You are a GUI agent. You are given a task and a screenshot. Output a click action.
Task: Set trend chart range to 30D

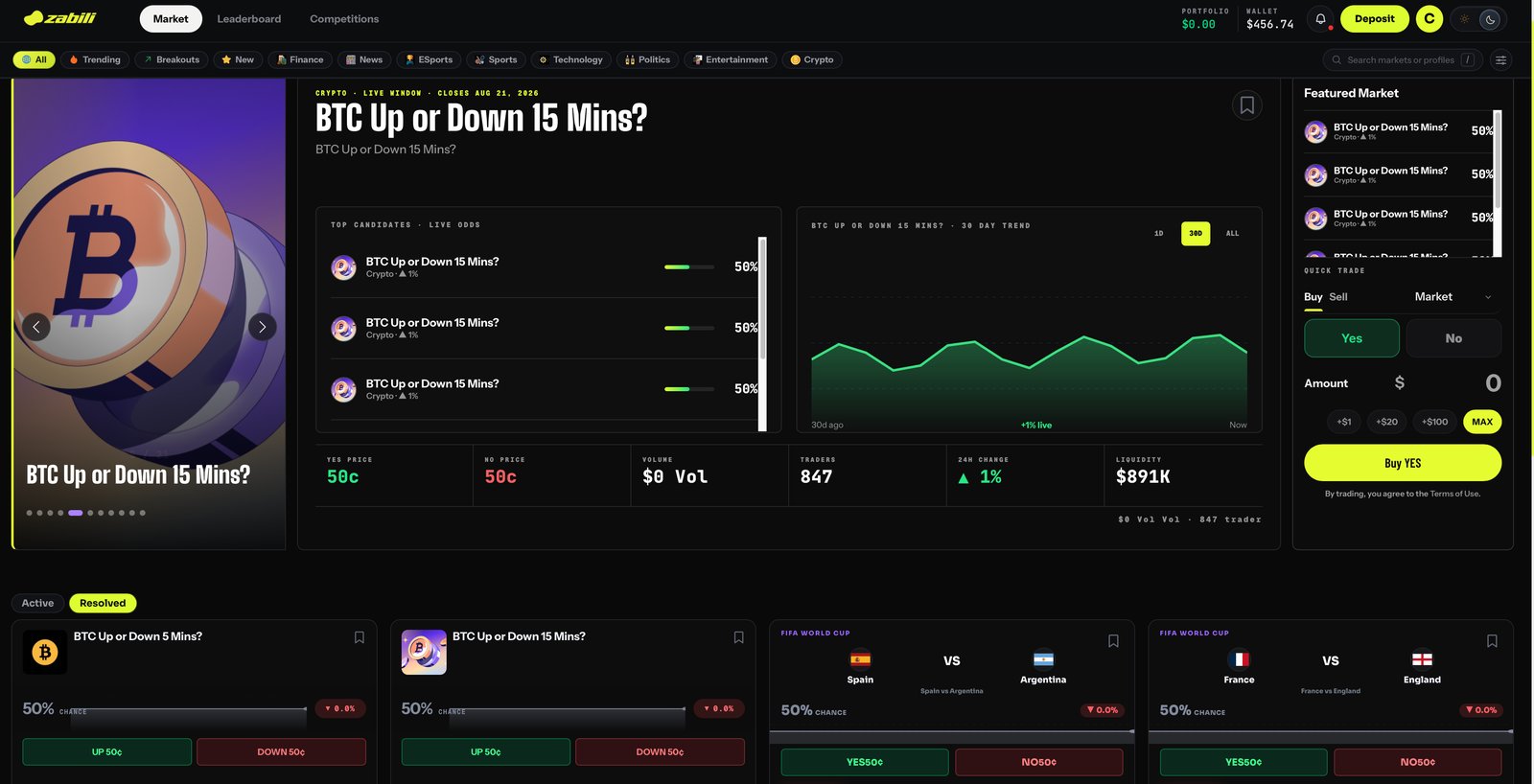point(1196,233)
